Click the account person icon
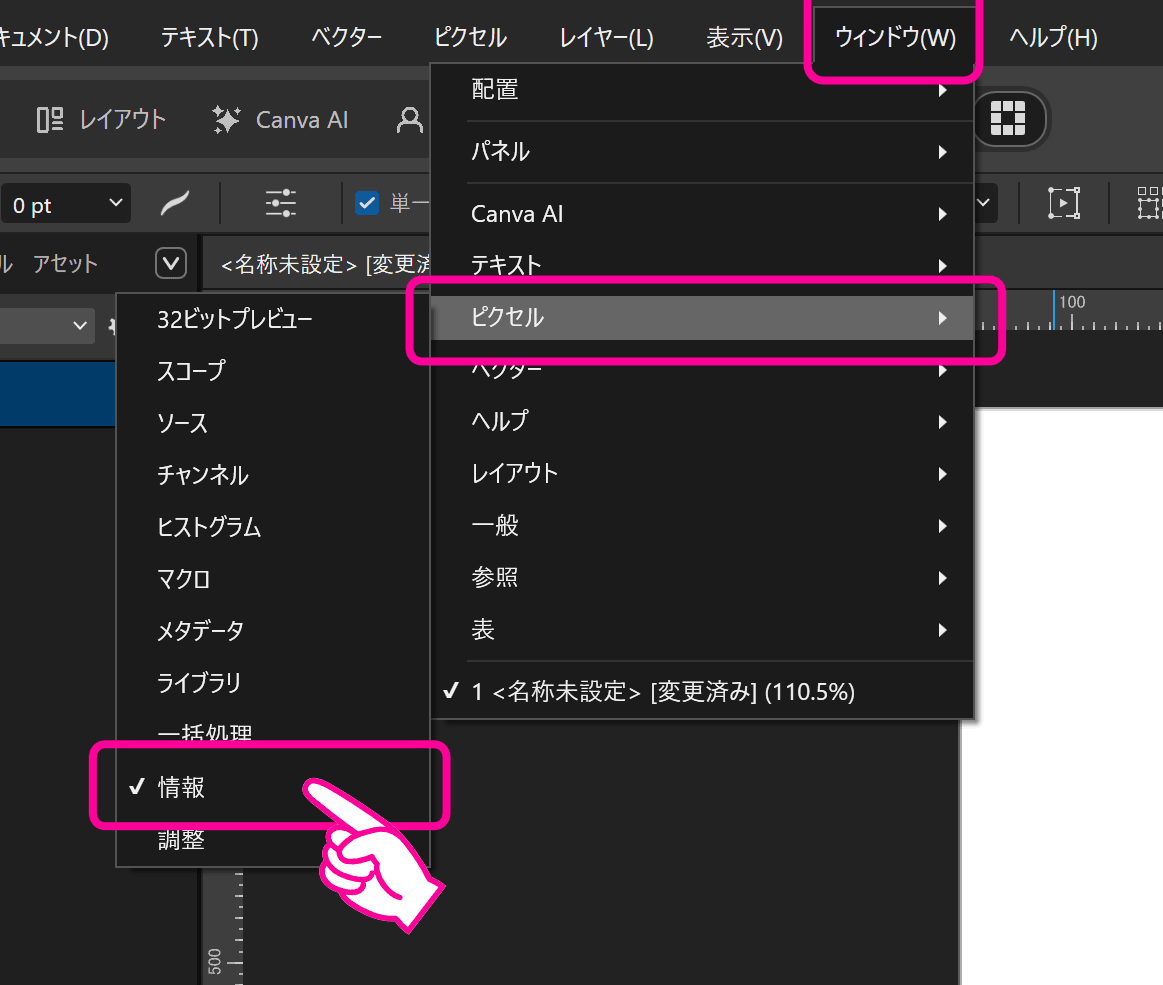This screenshot has width=1163, height=985. (x=409, y=119)
